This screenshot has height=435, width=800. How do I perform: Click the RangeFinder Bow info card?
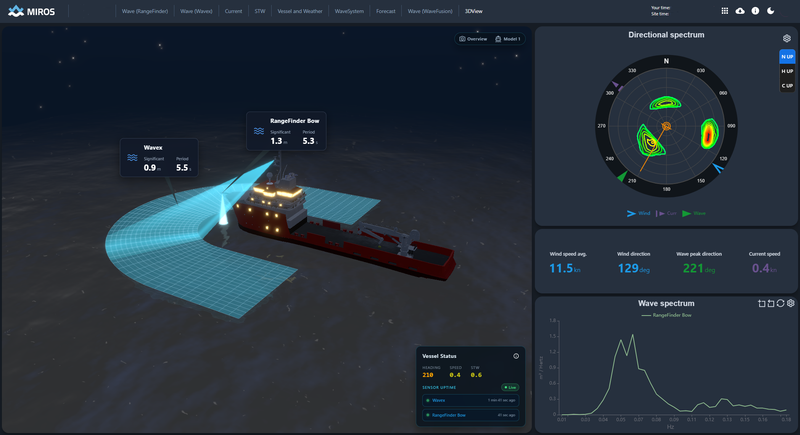286,131
